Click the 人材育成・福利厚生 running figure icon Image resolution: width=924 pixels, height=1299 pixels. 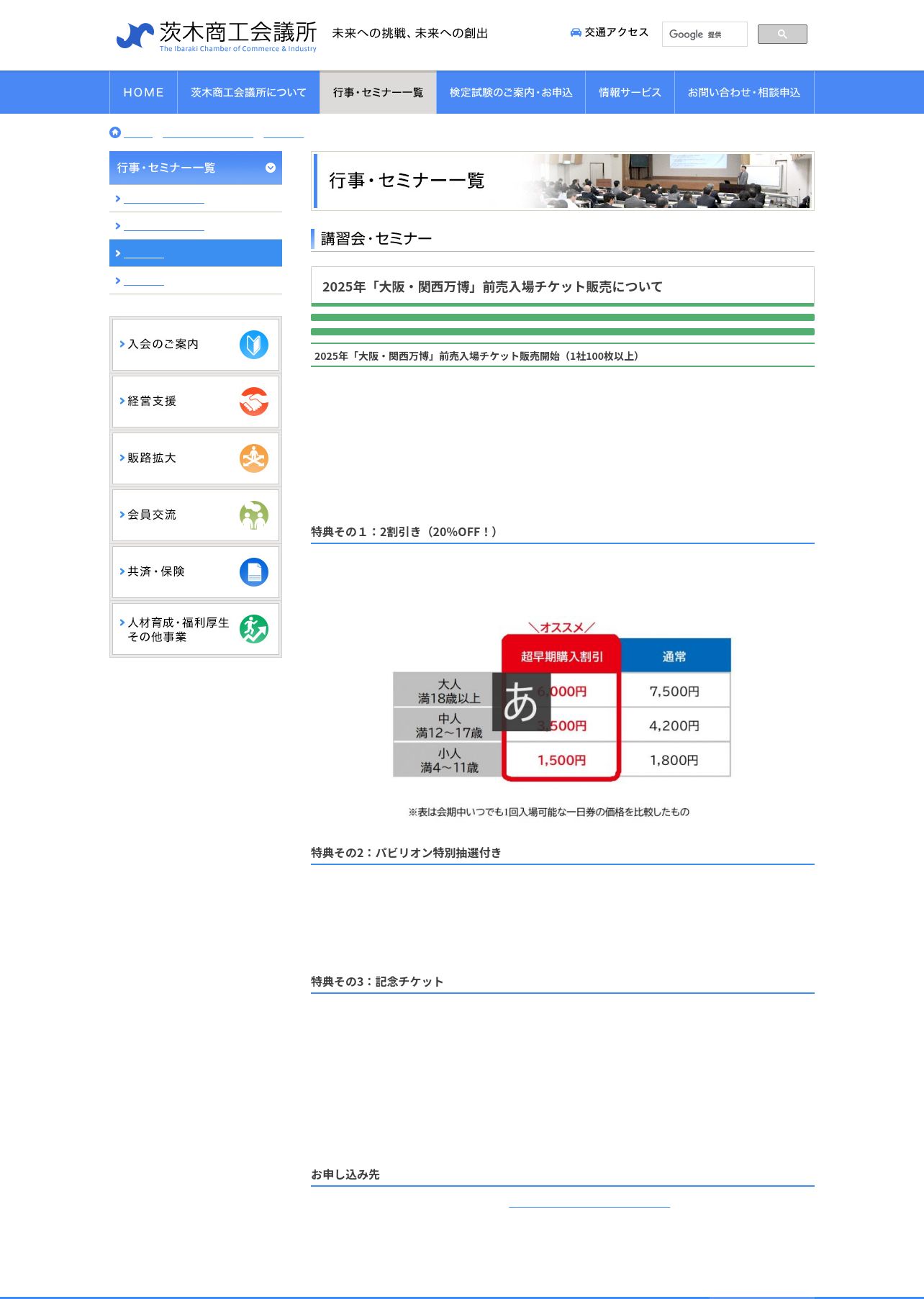click(x=254, y=629)
